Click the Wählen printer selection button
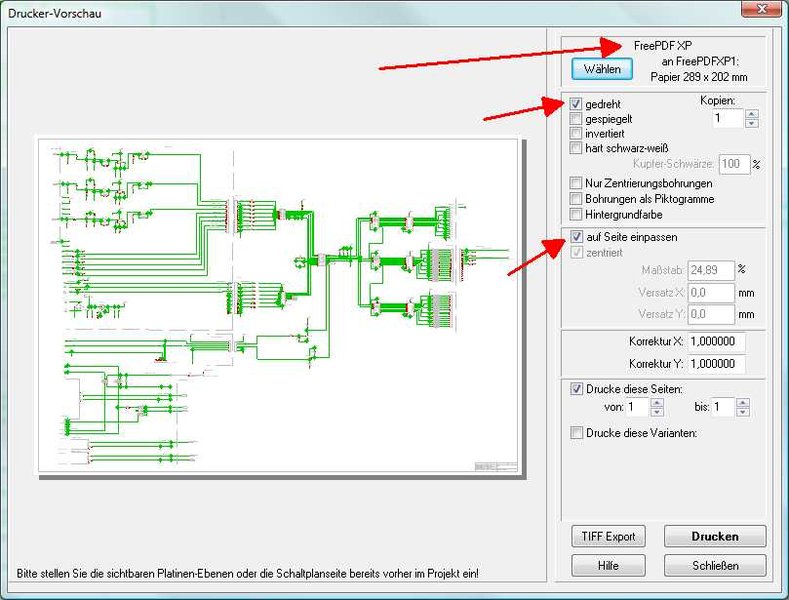 point(602,68)
